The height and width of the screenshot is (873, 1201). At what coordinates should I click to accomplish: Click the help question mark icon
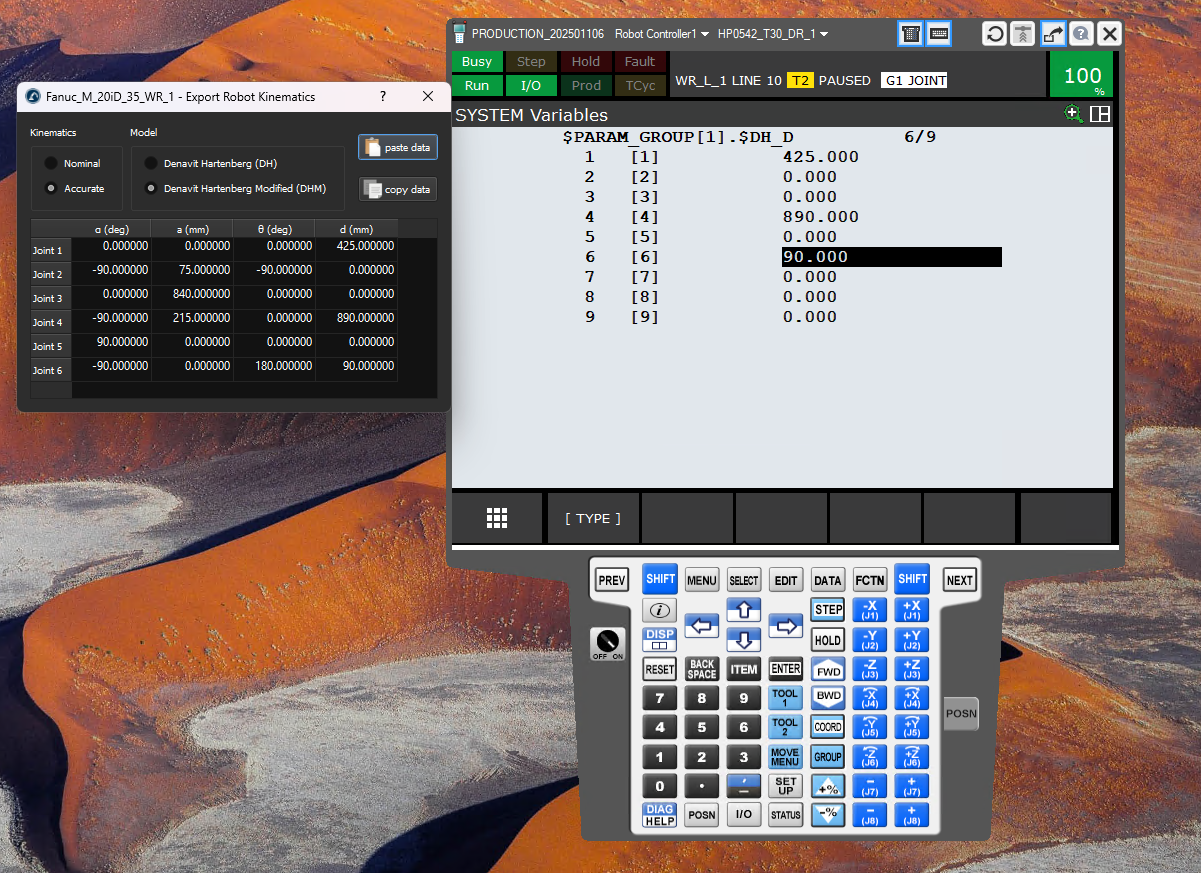coord(1080,34)
